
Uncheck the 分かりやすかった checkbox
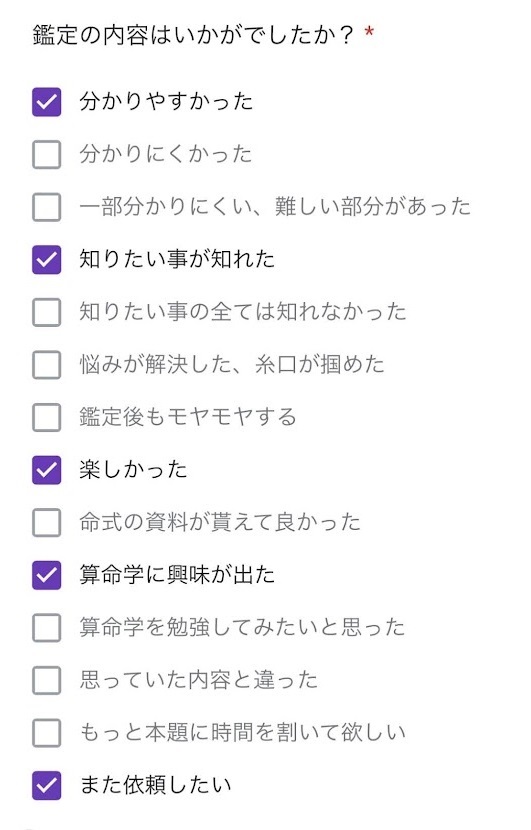click(47, 102)
